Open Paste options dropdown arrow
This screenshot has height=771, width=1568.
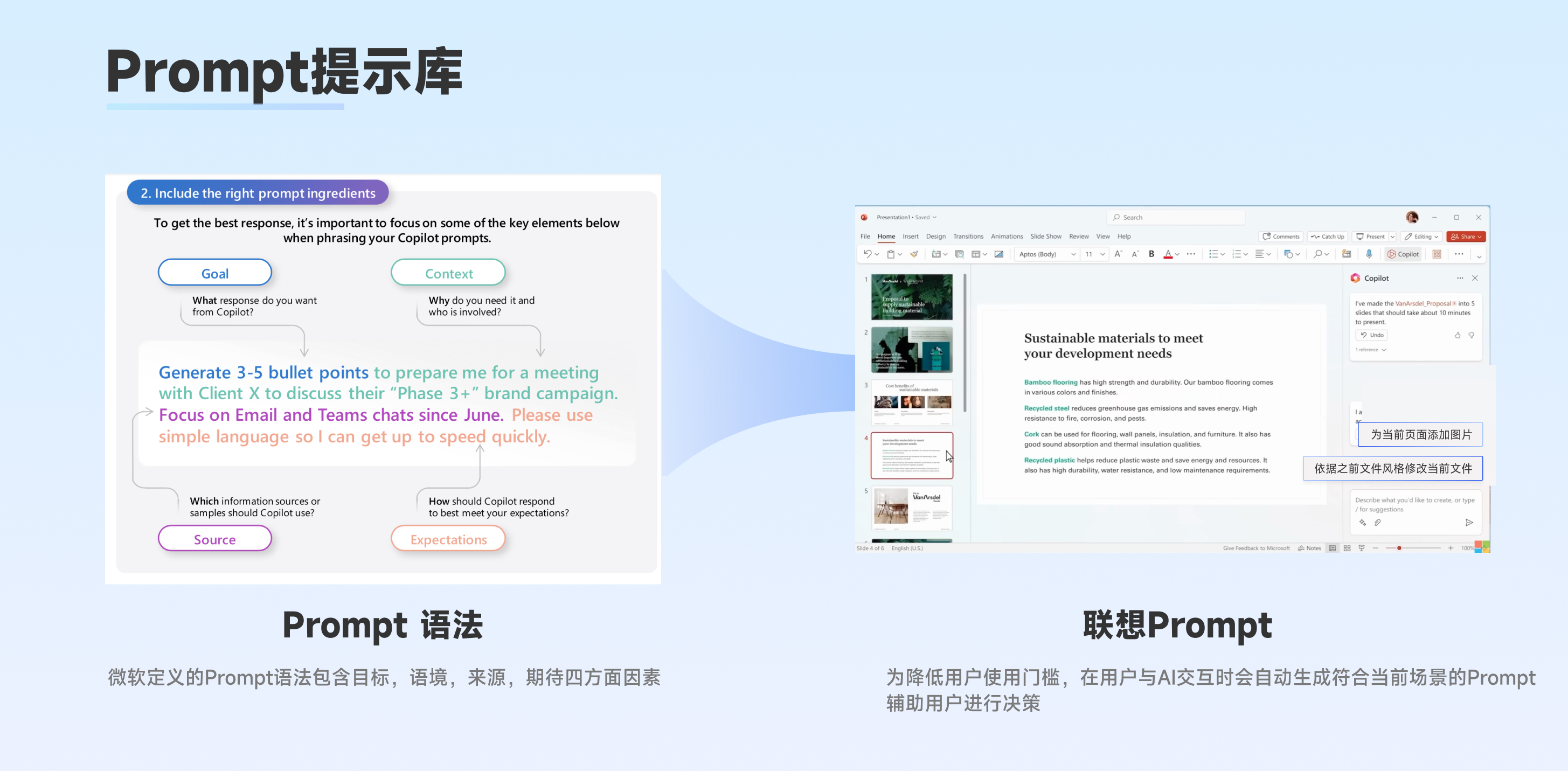900,254
